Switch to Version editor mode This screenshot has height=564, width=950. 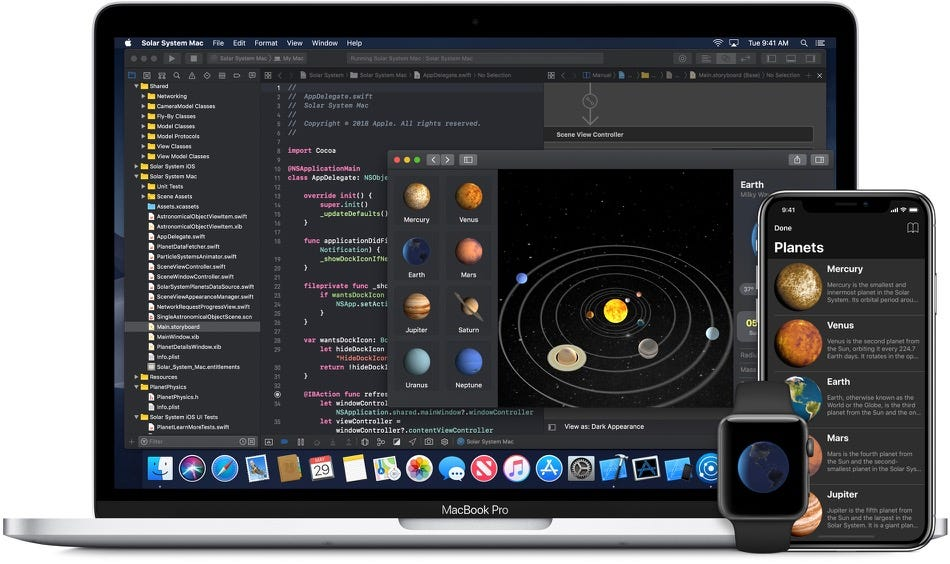(x=745, y=59)
